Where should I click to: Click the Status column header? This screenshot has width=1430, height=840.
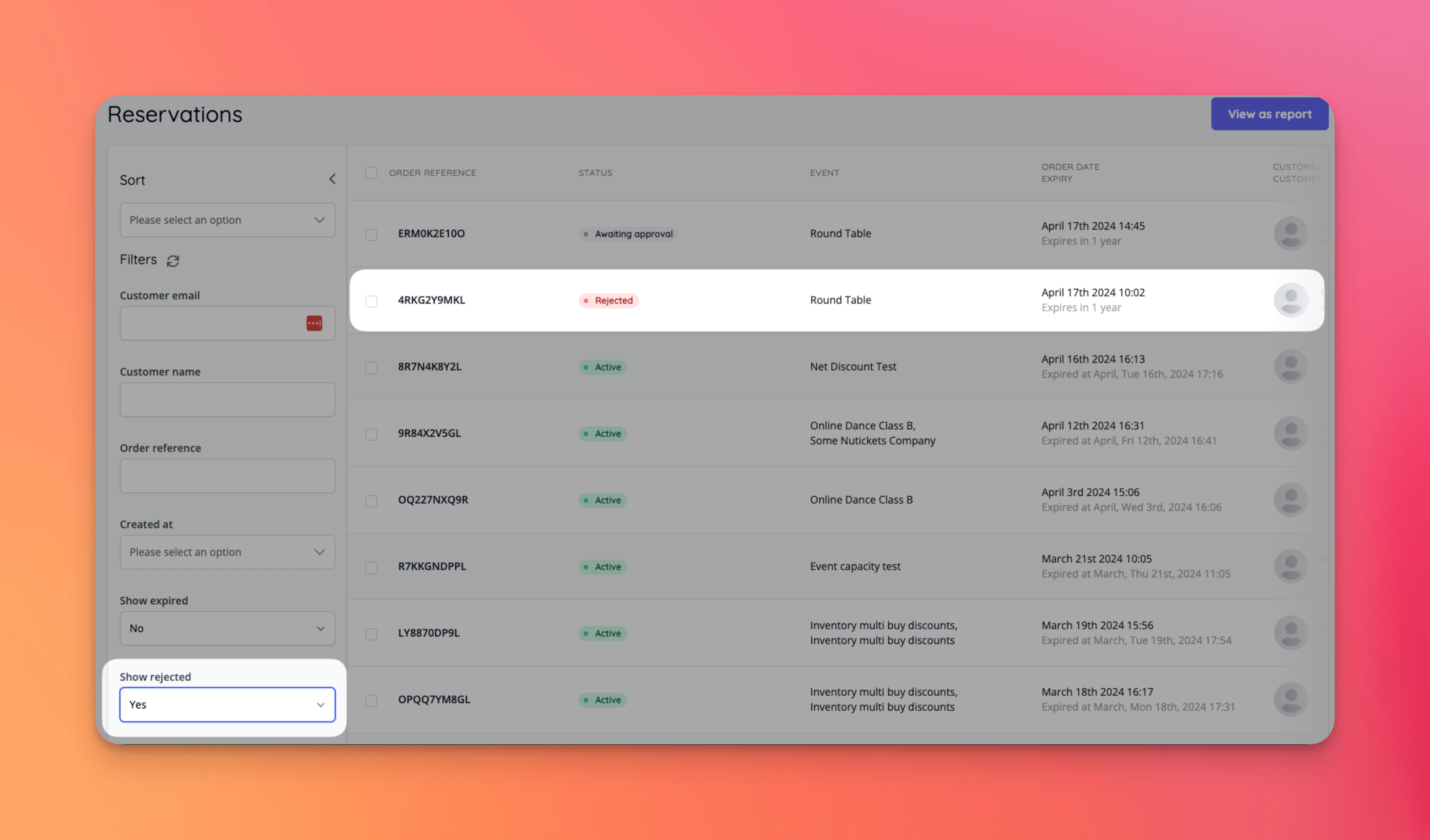[x=595, y=173]
